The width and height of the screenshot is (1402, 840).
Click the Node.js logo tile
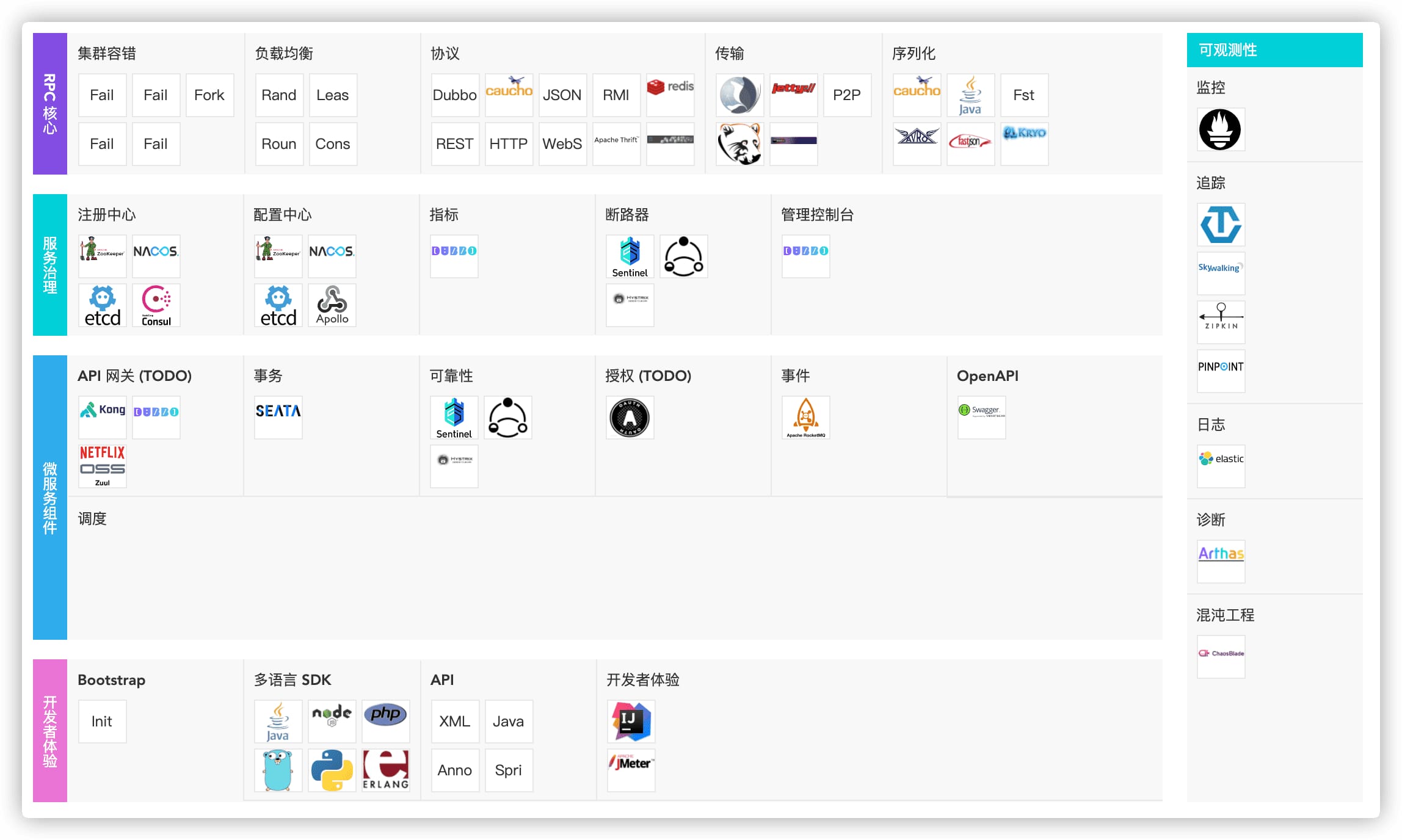pos(332,722)
